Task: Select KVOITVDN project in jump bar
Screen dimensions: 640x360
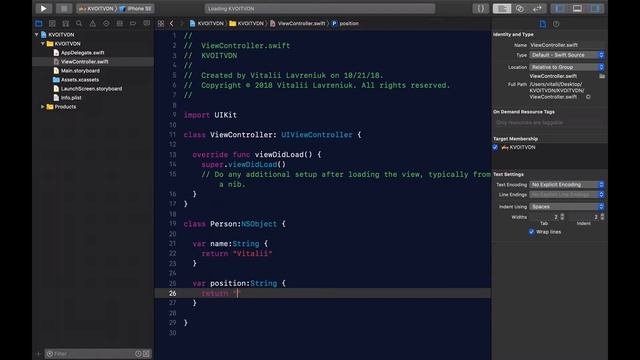Action: (x=207, y=24)
